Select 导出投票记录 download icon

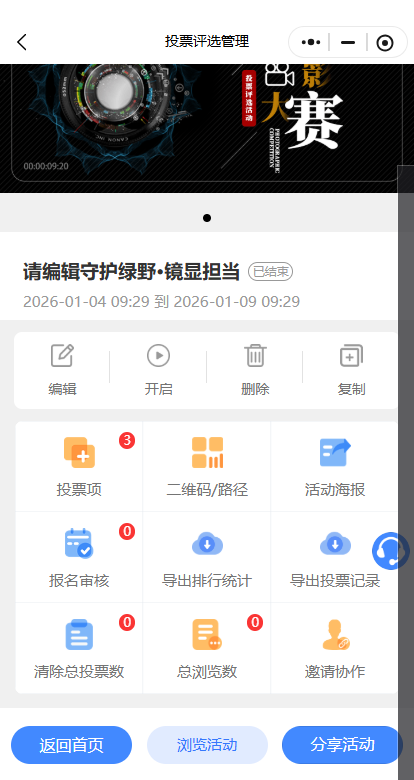335,544
